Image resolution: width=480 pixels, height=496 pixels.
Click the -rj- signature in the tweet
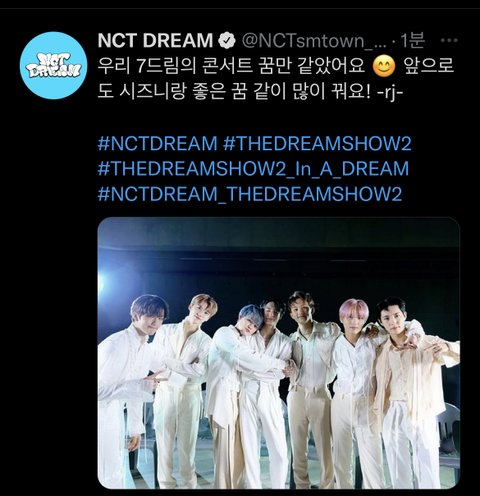point(390,92)
